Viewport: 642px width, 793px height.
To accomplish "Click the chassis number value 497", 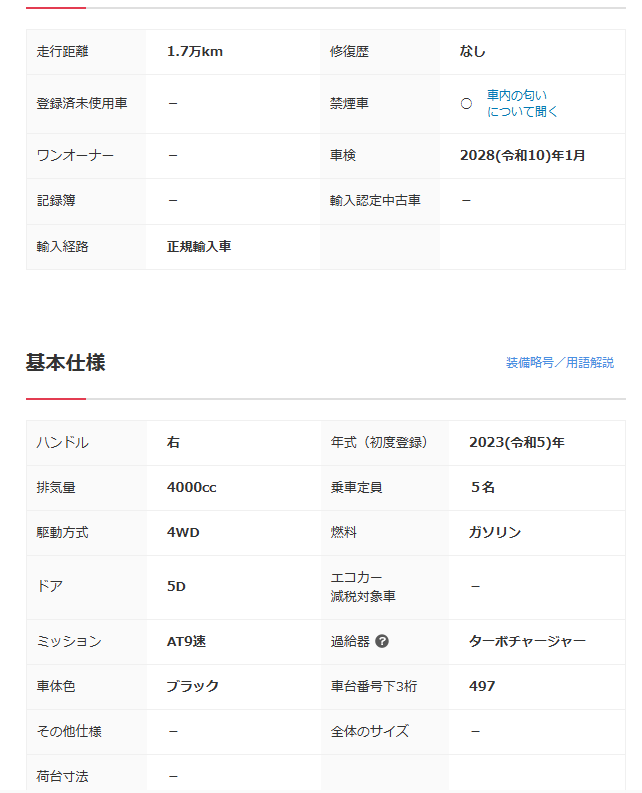I will (x=482, y=687).
